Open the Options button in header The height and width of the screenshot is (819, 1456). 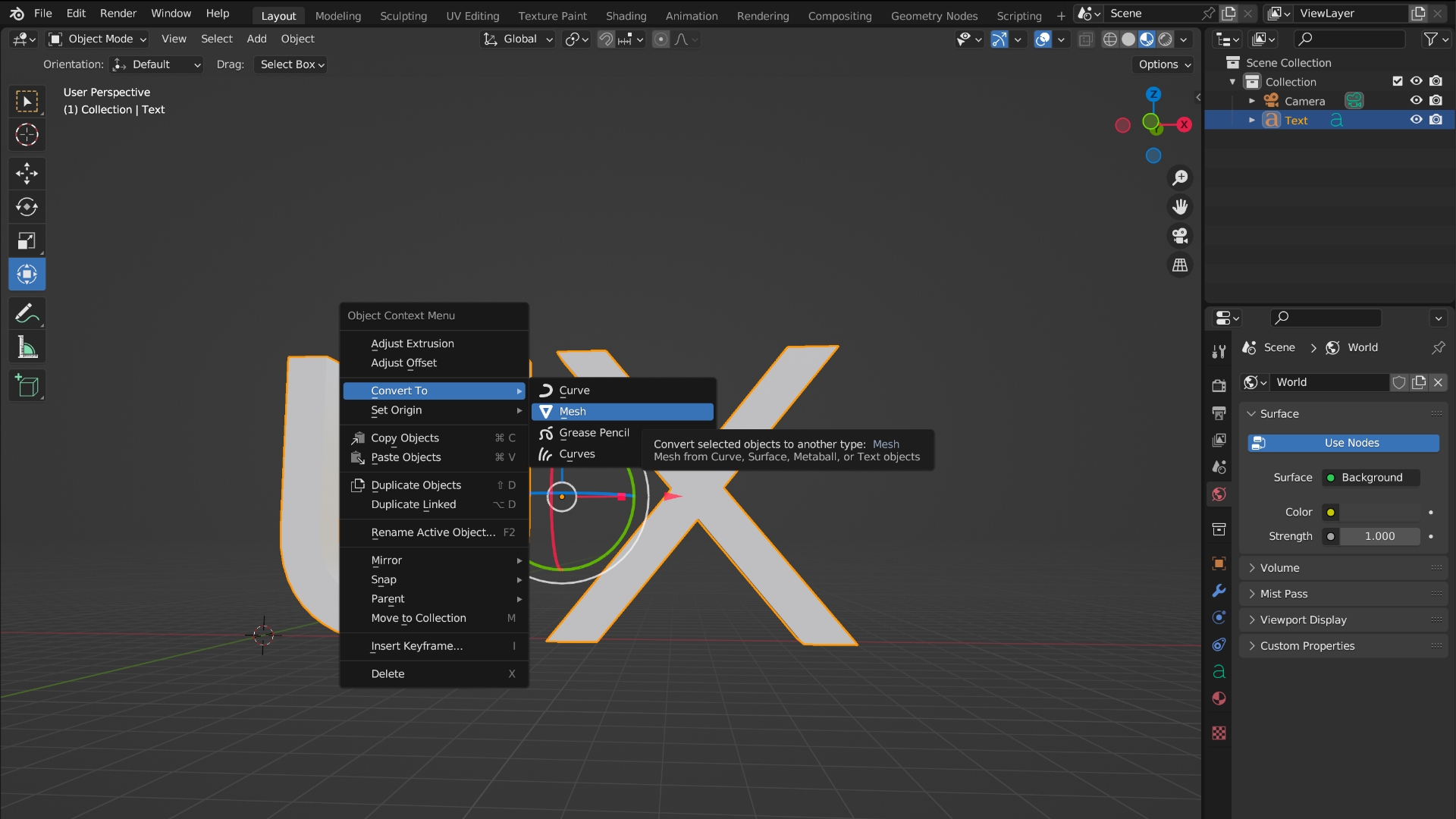(1164, 64)
